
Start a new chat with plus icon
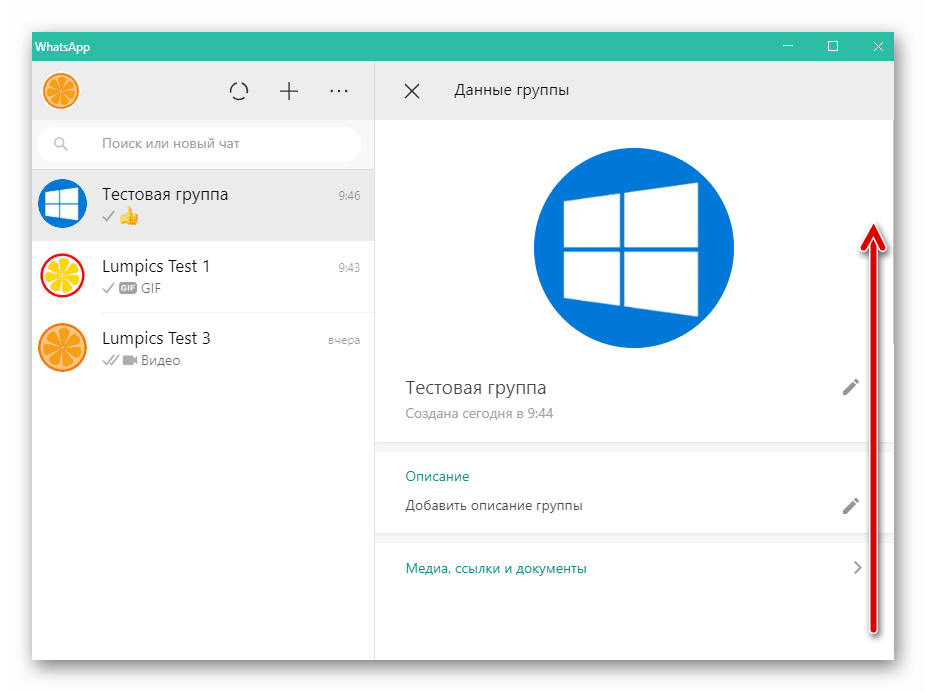(x=289, y=91)
